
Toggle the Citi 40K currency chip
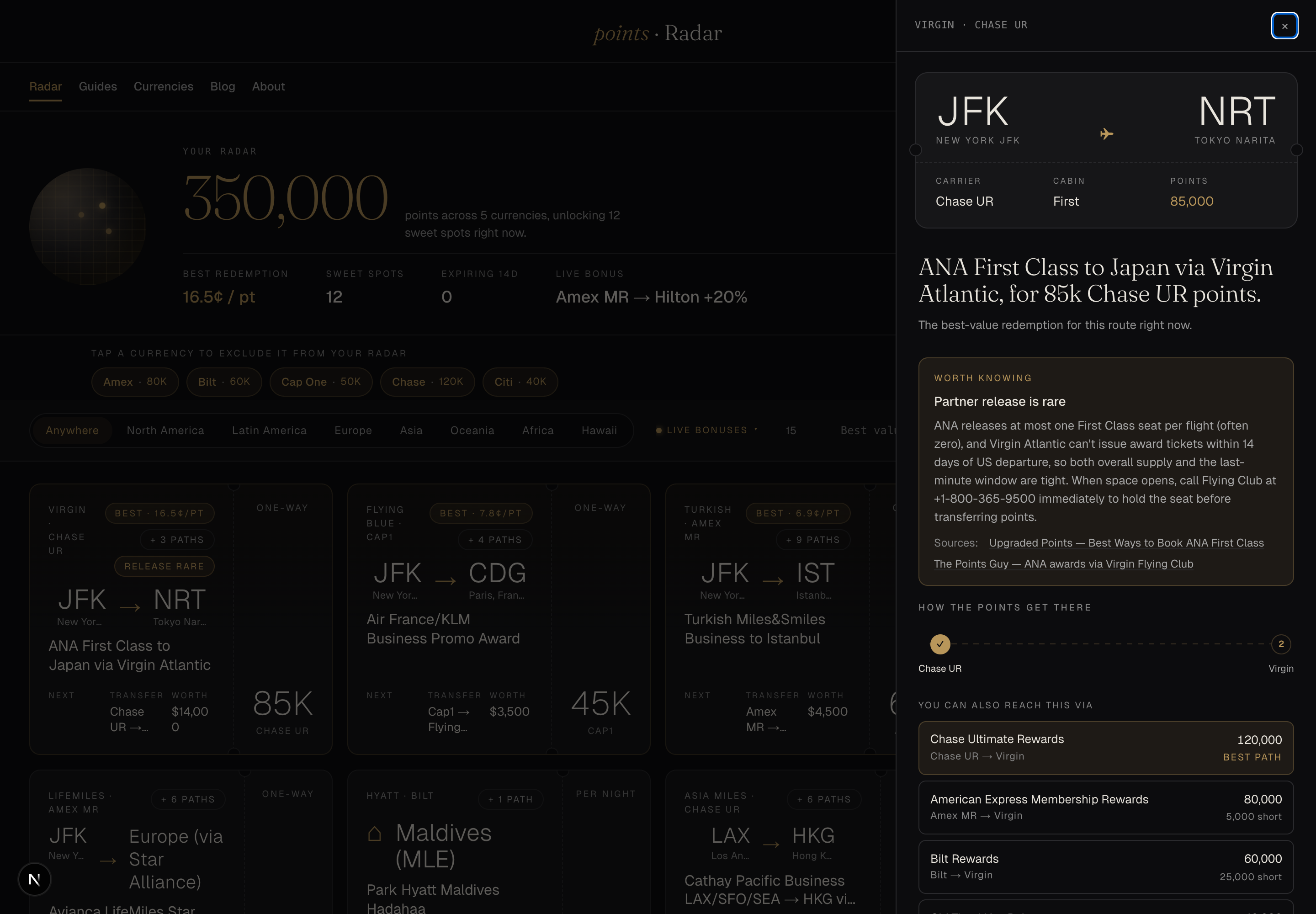pos(520,382)
